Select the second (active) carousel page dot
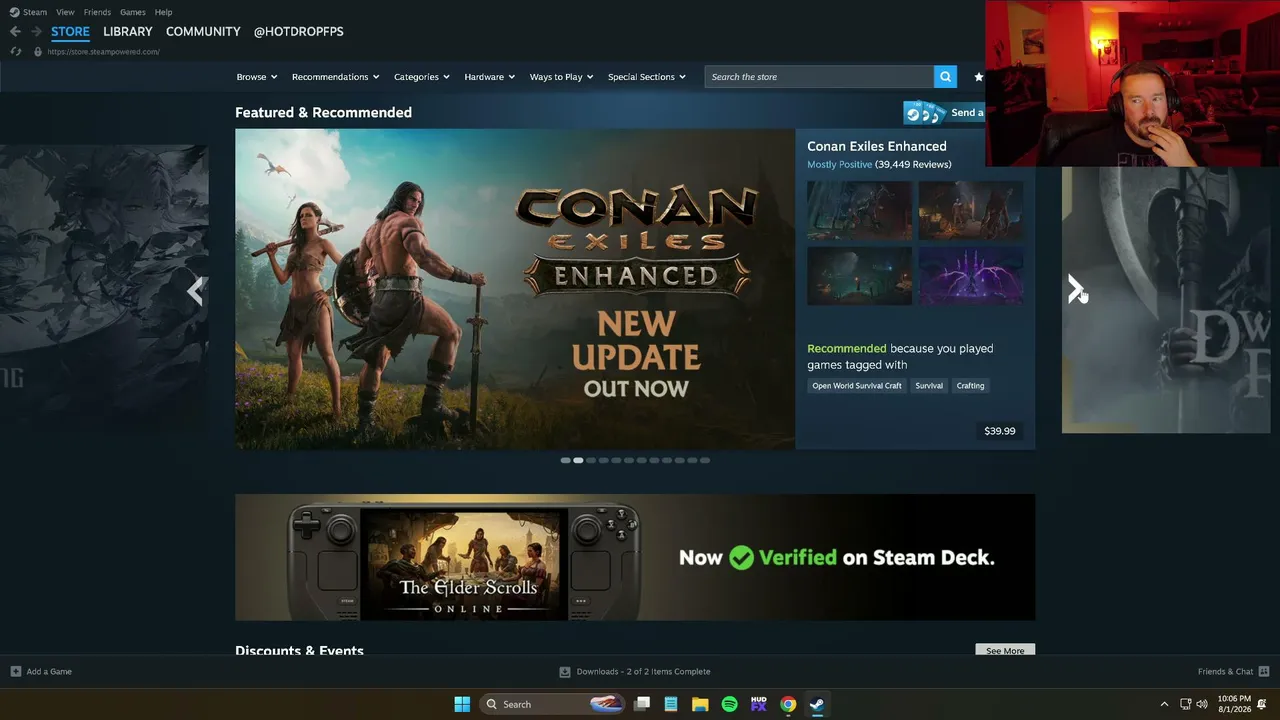1280x720 pixels. pos(578,460)
